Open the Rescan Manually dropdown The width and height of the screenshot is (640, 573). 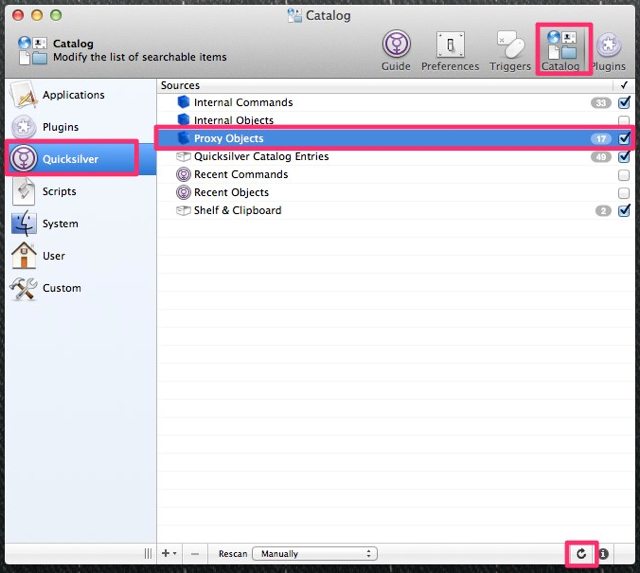point(315,554)
